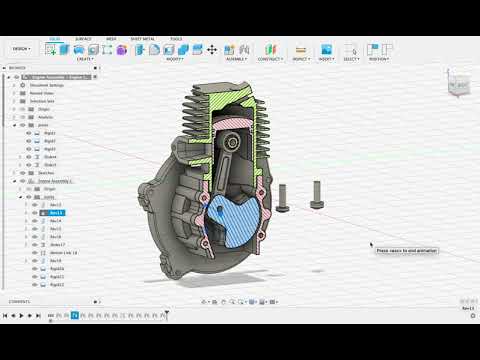Open Display Settings icon in navigation bar
Screen dimensions: 480x360
(252, 302)
